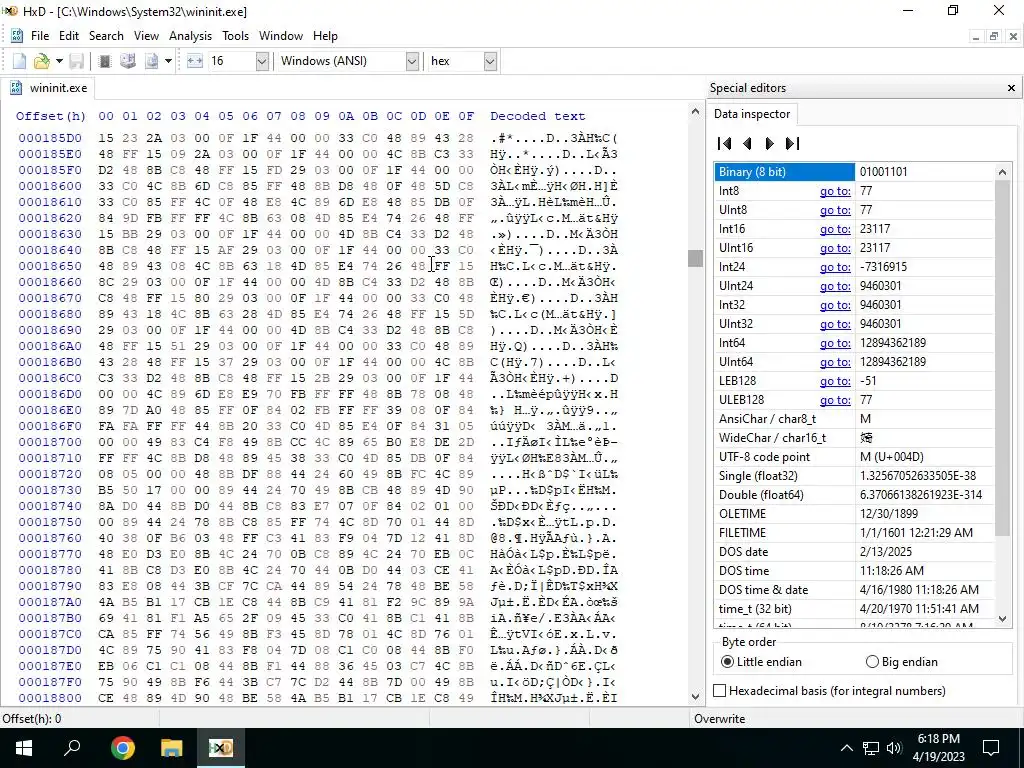This screenshot has width=1024, height=768.
Task: Click HxD taskbar button
Action: pos(221,748)
